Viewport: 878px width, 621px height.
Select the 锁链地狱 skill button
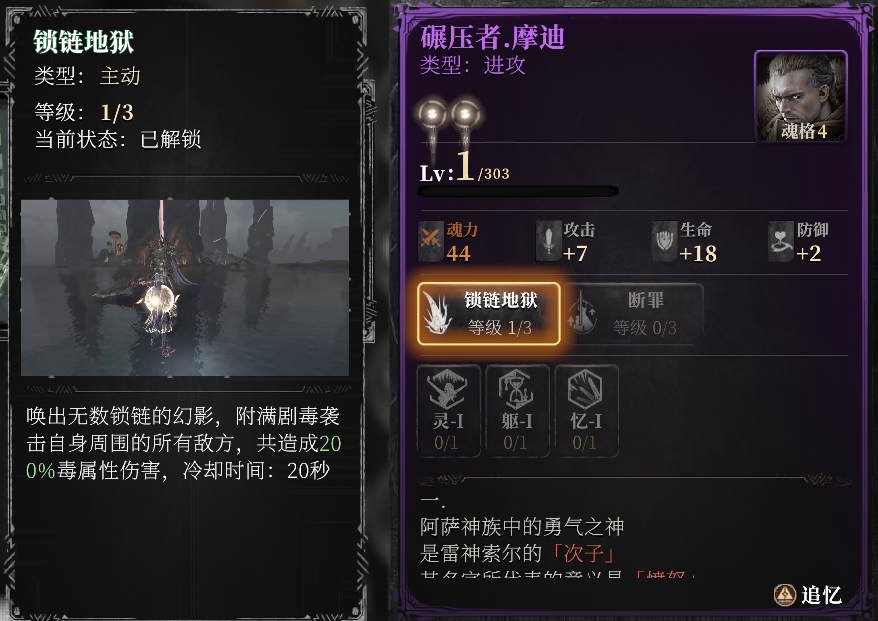[x=488, y=314]
